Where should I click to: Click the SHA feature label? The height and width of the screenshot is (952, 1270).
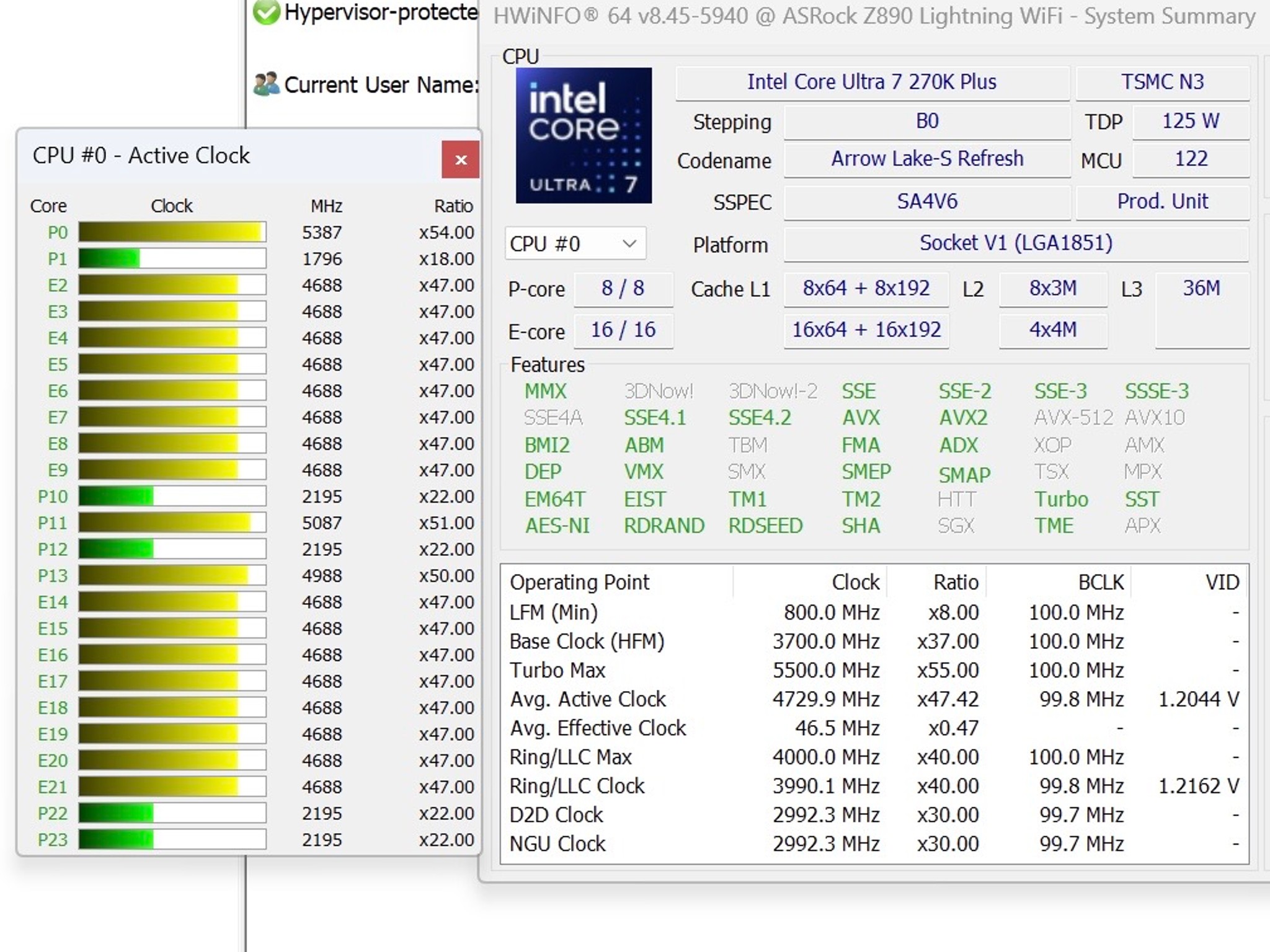(x=861, y=526)
